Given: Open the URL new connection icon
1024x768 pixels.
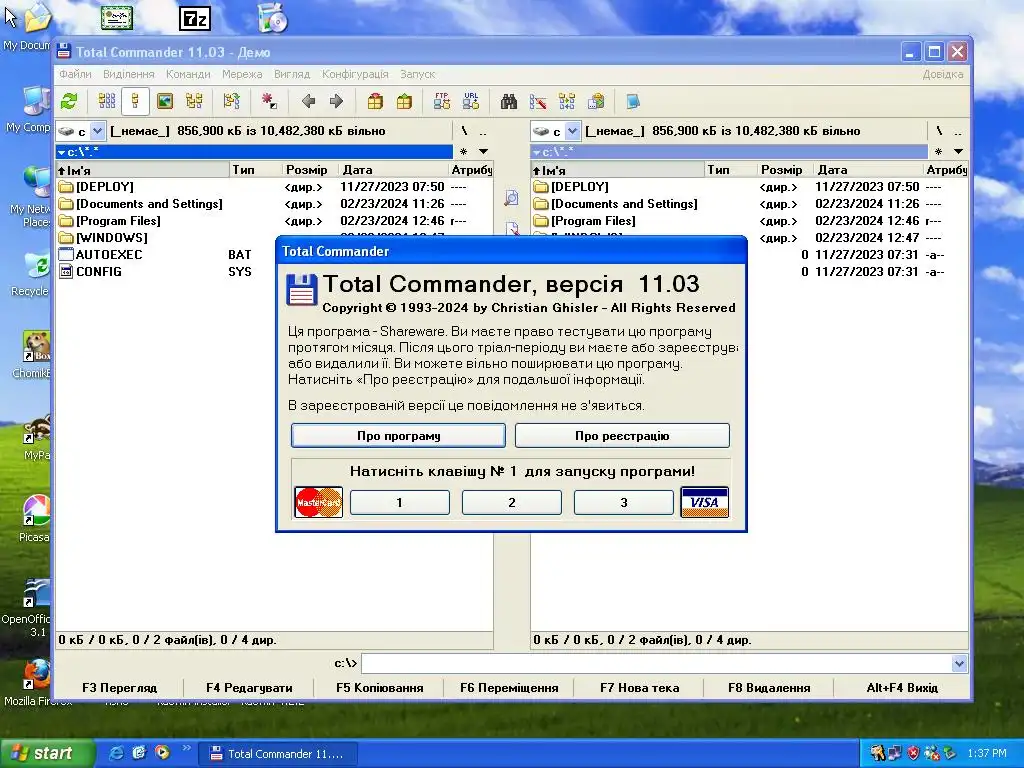Looking at the screenshot, I should tap(471, 101).
